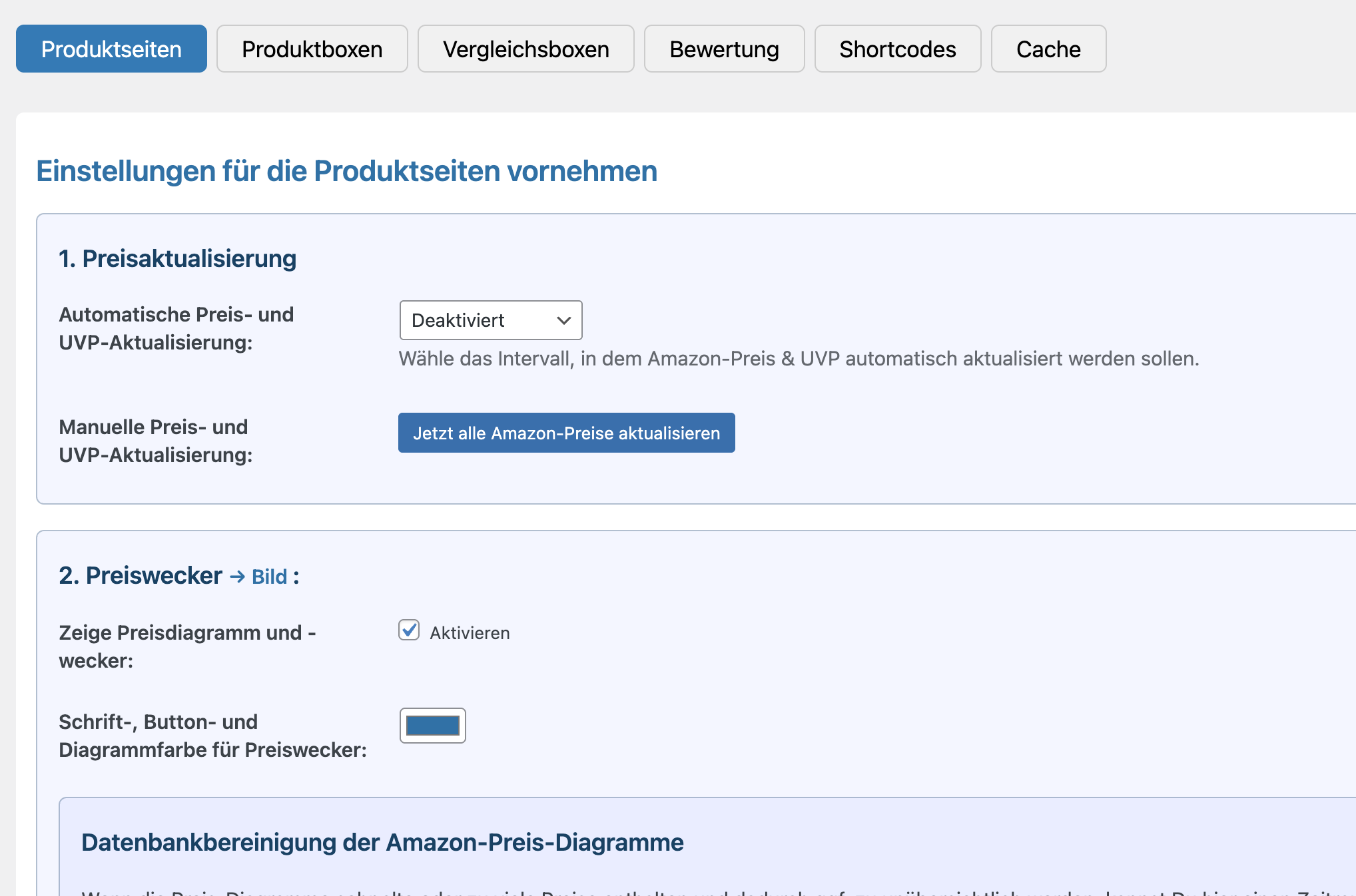This screenshot has height=896, width=1356.
Task: Open the Vergleichsboxen tab
Action: point(525,49)
